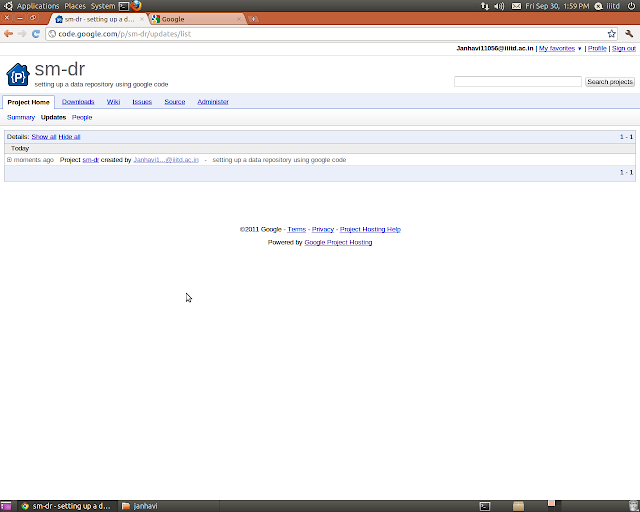Open the My favorites dropdown
Screen dimensions: 640x512
click(560, 48)
